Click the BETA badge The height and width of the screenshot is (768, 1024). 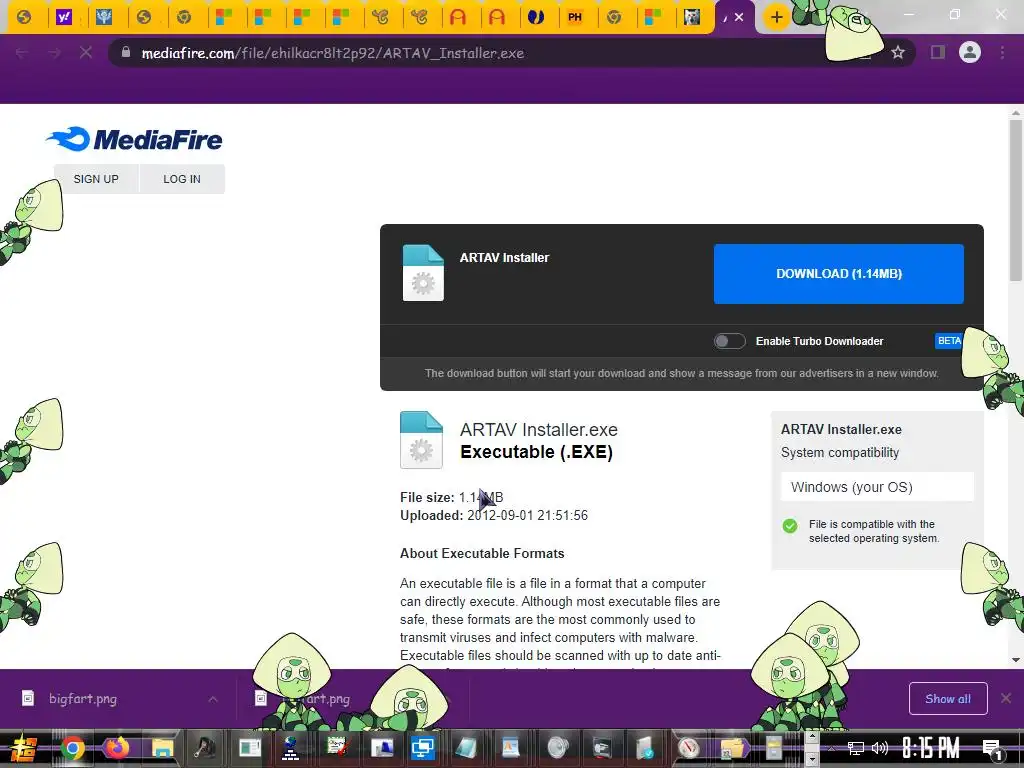949,341
